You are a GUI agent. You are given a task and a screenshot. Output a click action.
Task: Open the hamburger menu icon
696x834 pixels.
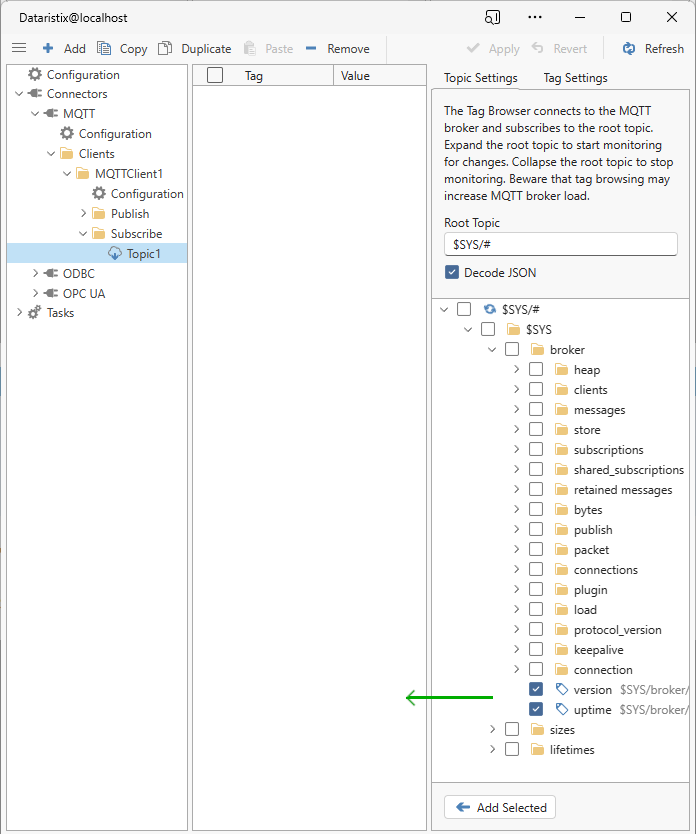click(x=19, y=48)
